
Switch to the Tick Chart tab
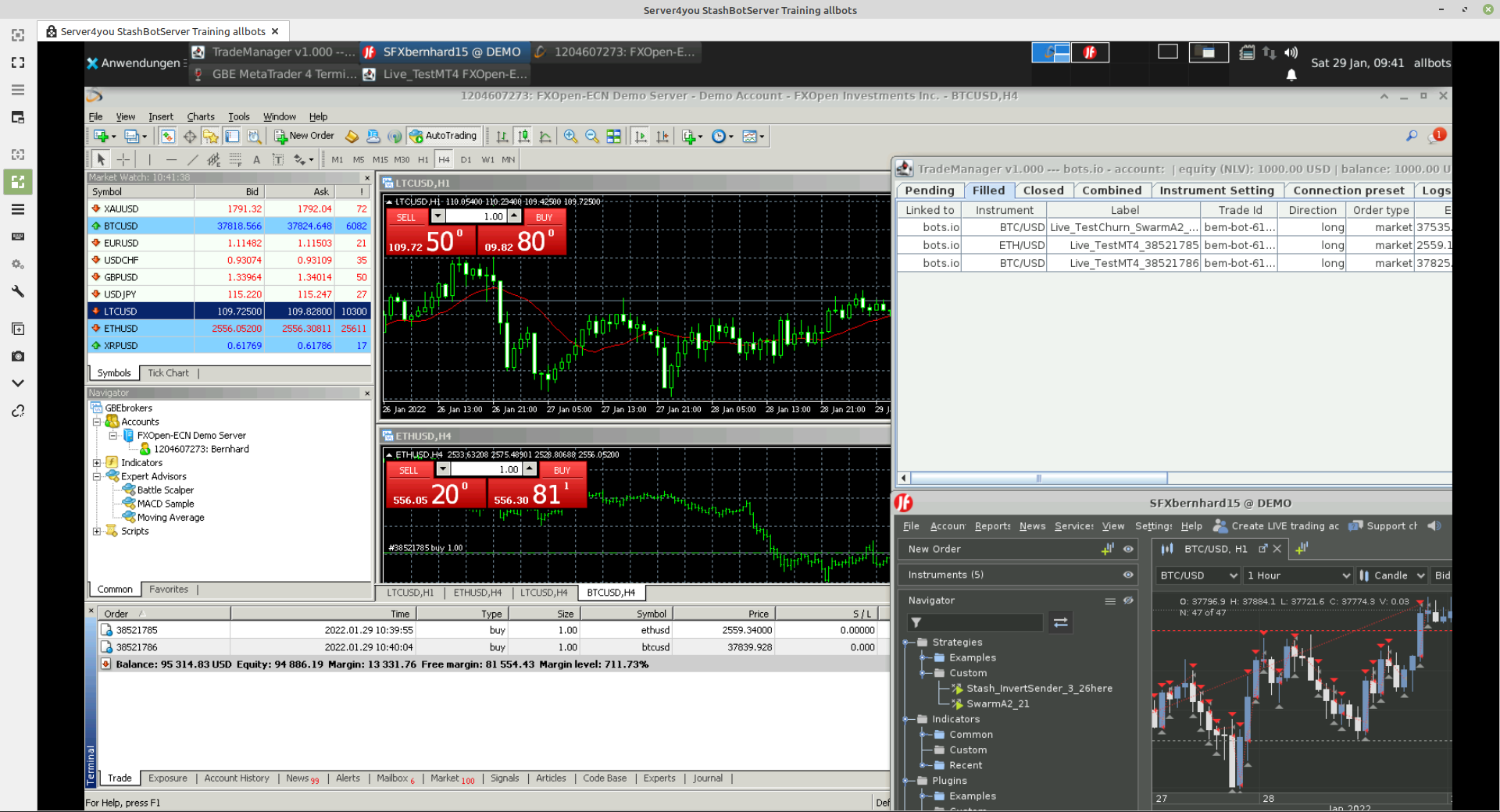coord(168,373)
